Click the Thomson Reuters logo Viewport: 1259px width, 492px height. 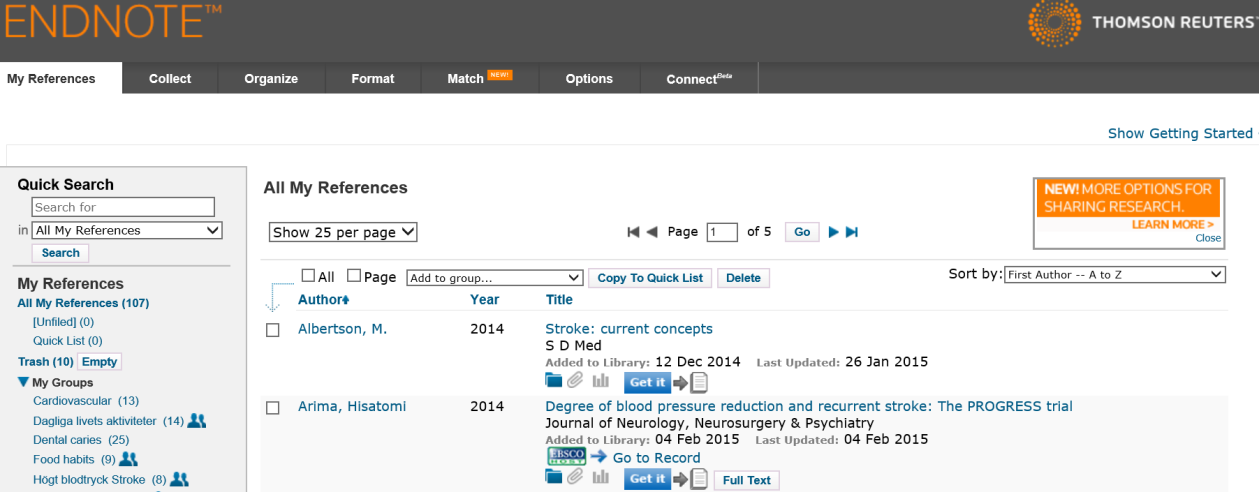point(1142,23)
